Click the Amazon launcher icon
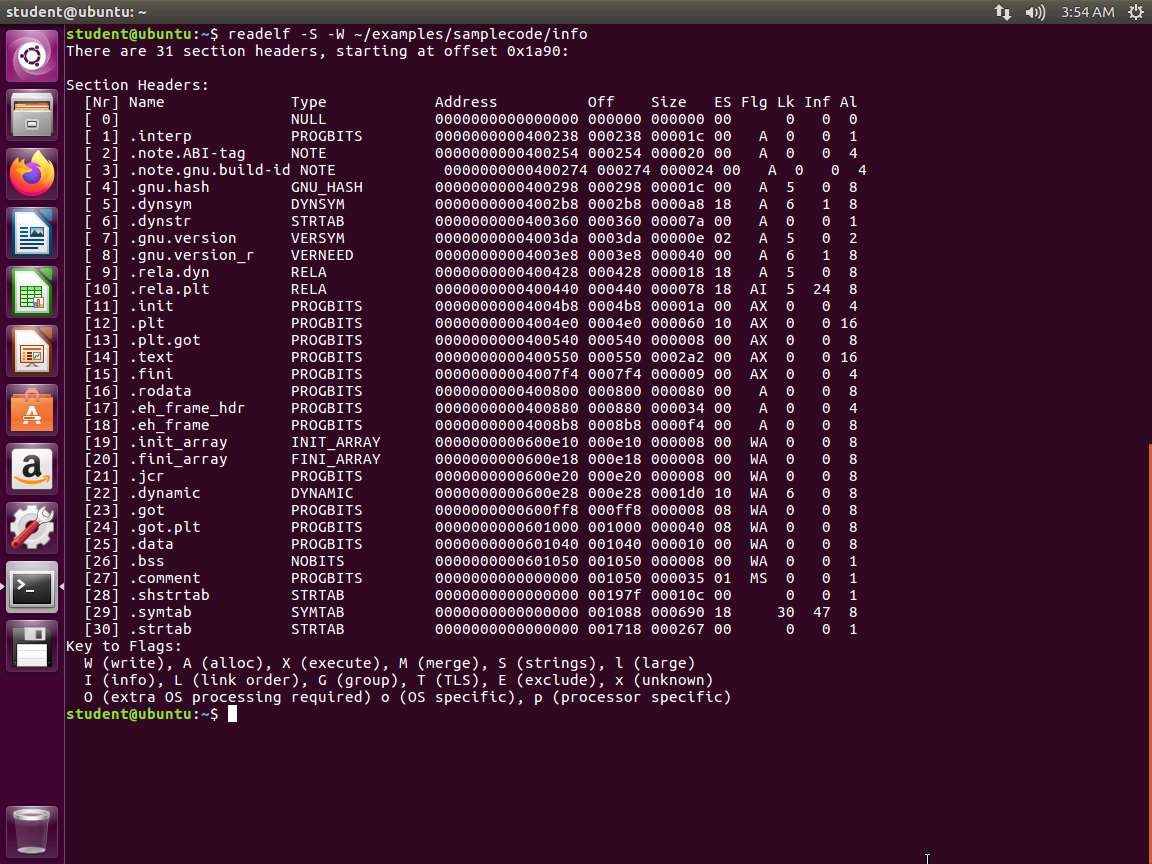 (32, 470)
